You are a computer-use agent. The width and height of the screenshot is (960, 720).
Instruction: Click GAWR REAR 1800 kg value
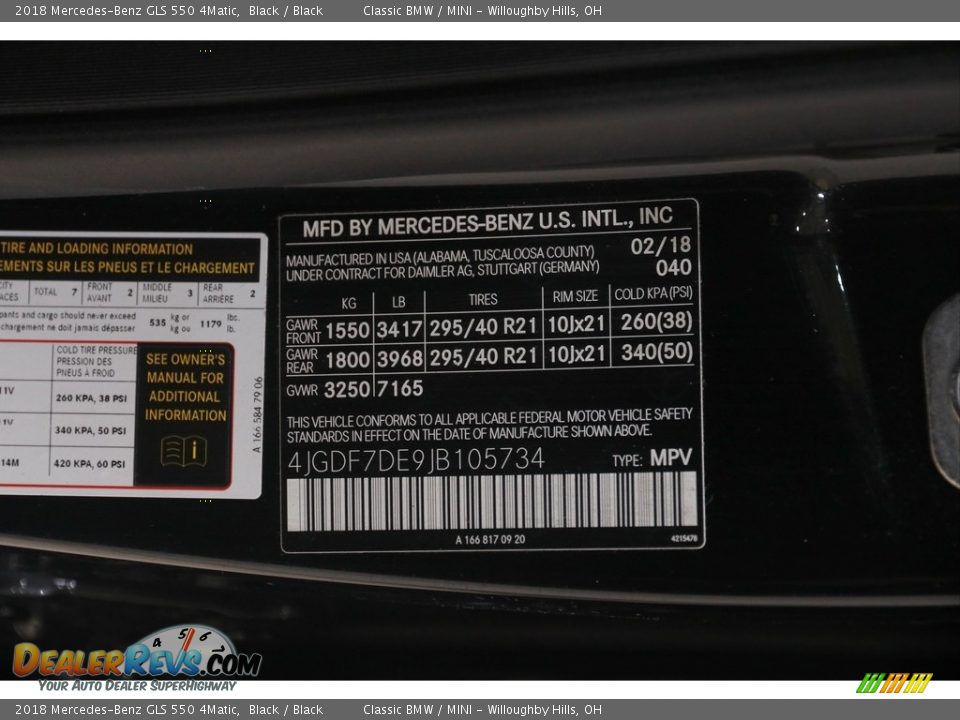click(347, 359)
